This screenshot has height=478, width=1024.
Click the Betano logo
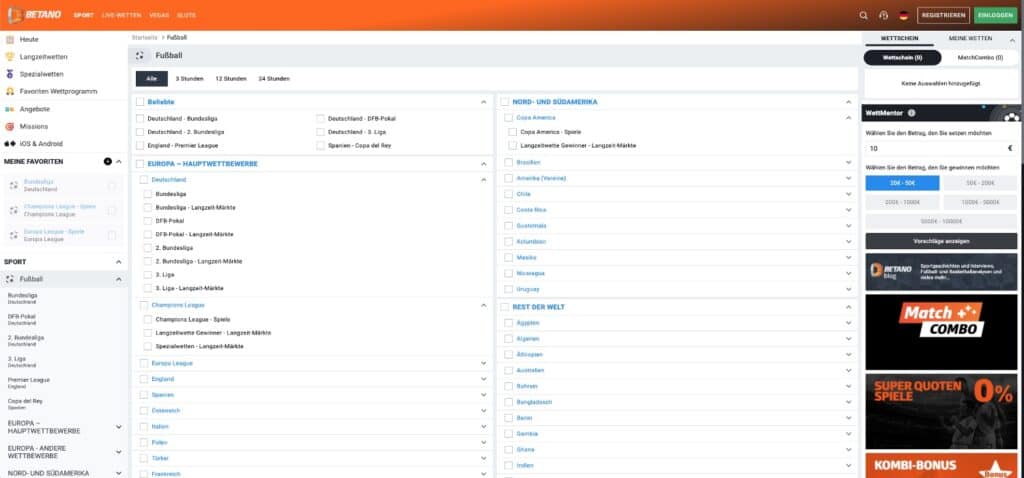coord(34,14)
